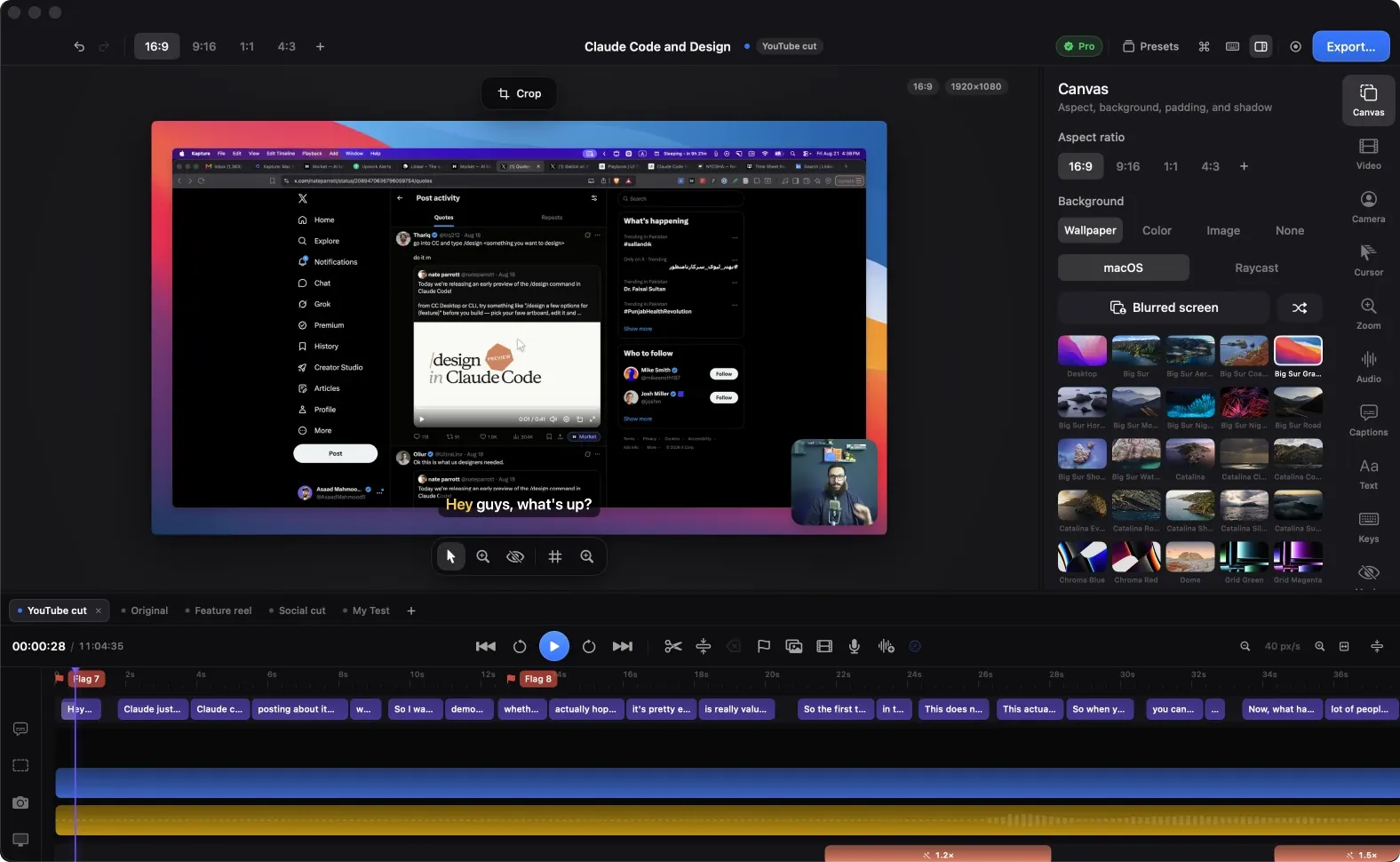
Task: Choose the None background option
Action: (x=1290, y=230)
